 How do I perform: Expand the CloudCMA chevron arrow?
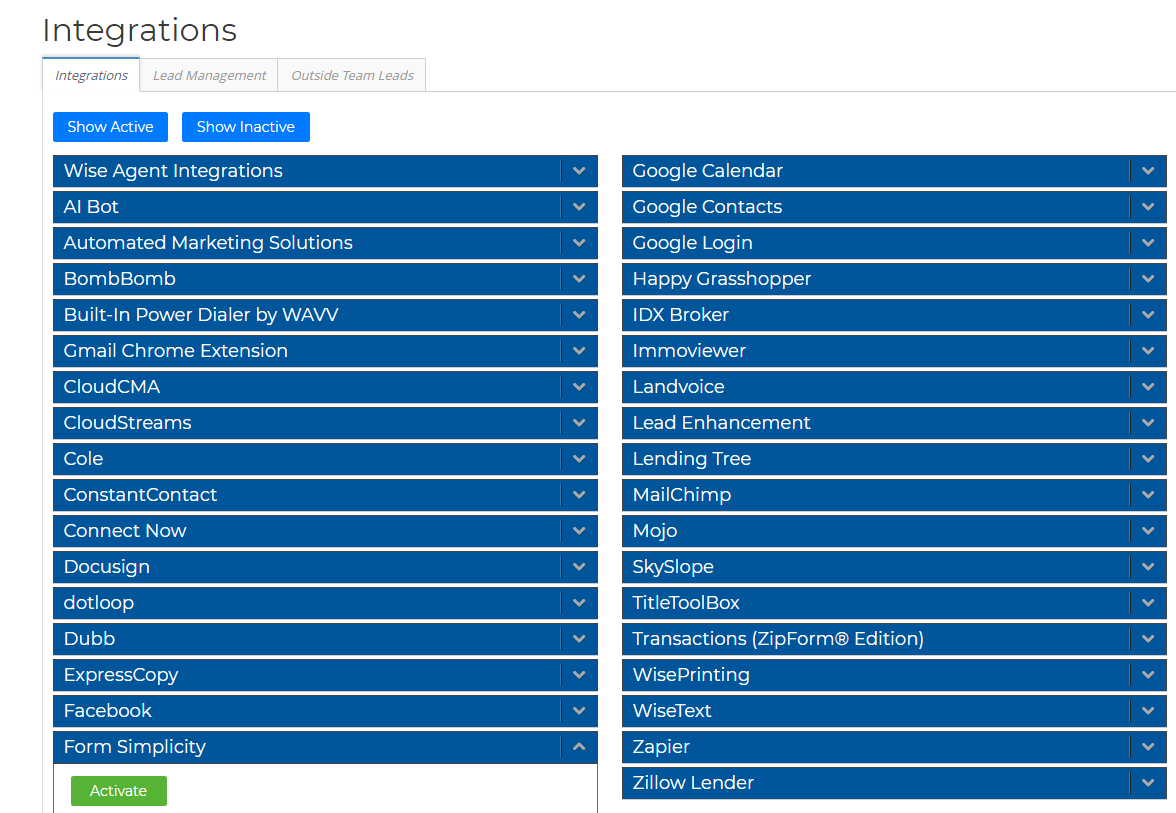coord(579,386)
